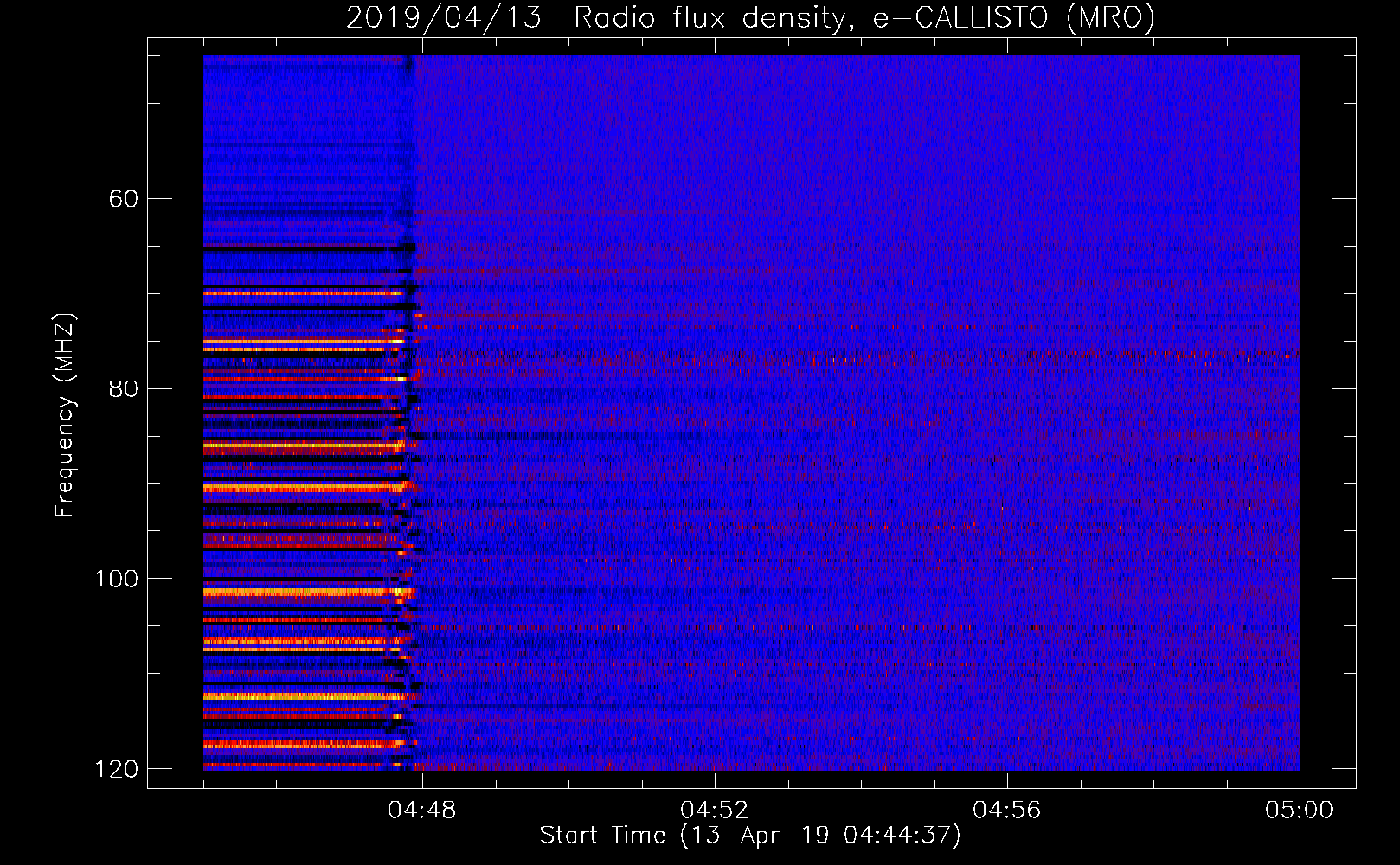Click the 04:48 time tick label
This screenshot has height=865, width=1400.
click(x=421, y=811)
